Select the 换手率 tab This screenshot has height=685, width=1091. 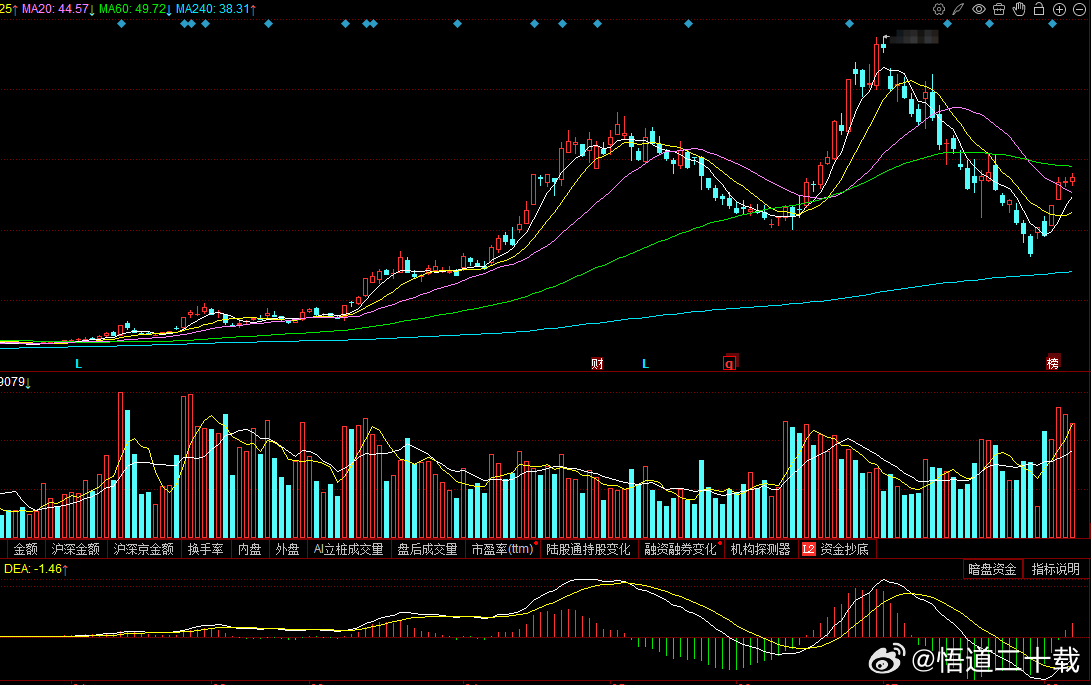tap(205, 549)
